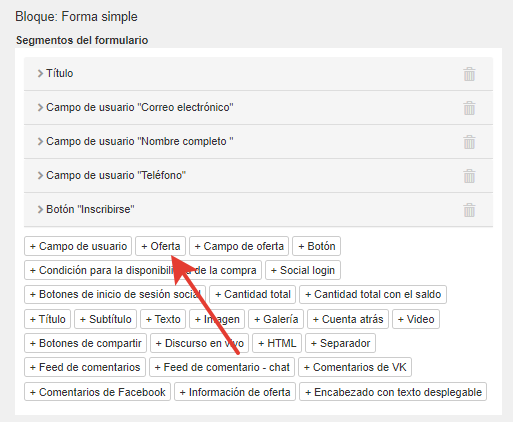Add a Social login segment
513x422 pixels.
pos(303,270)
